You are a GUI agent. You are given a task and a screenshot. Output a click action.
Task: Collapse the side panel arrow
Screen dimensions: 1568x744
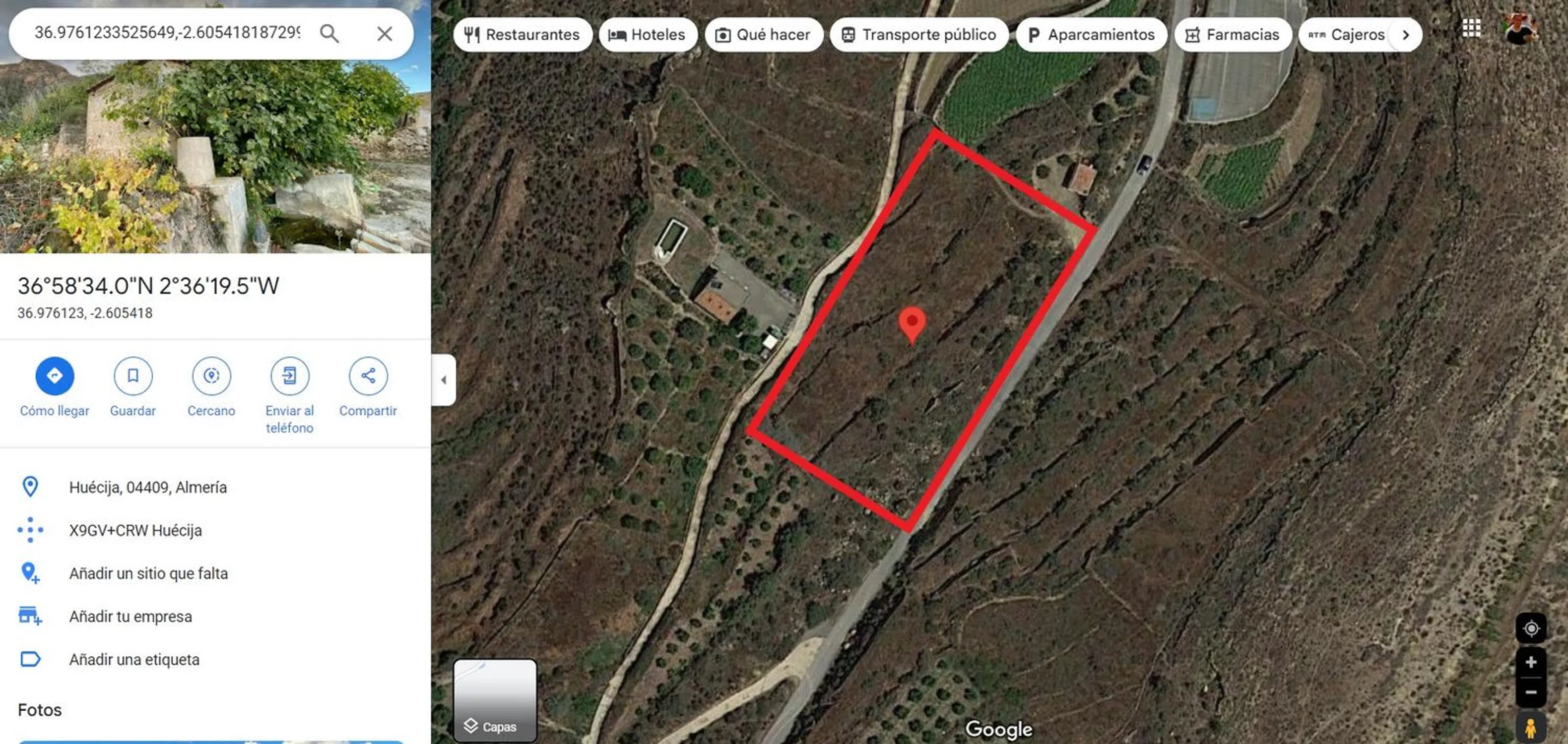coord(444,379)
